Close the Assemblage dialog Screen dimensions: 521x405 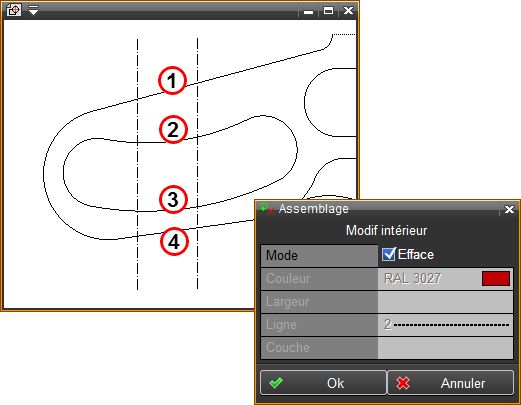(x=509, y=209)
